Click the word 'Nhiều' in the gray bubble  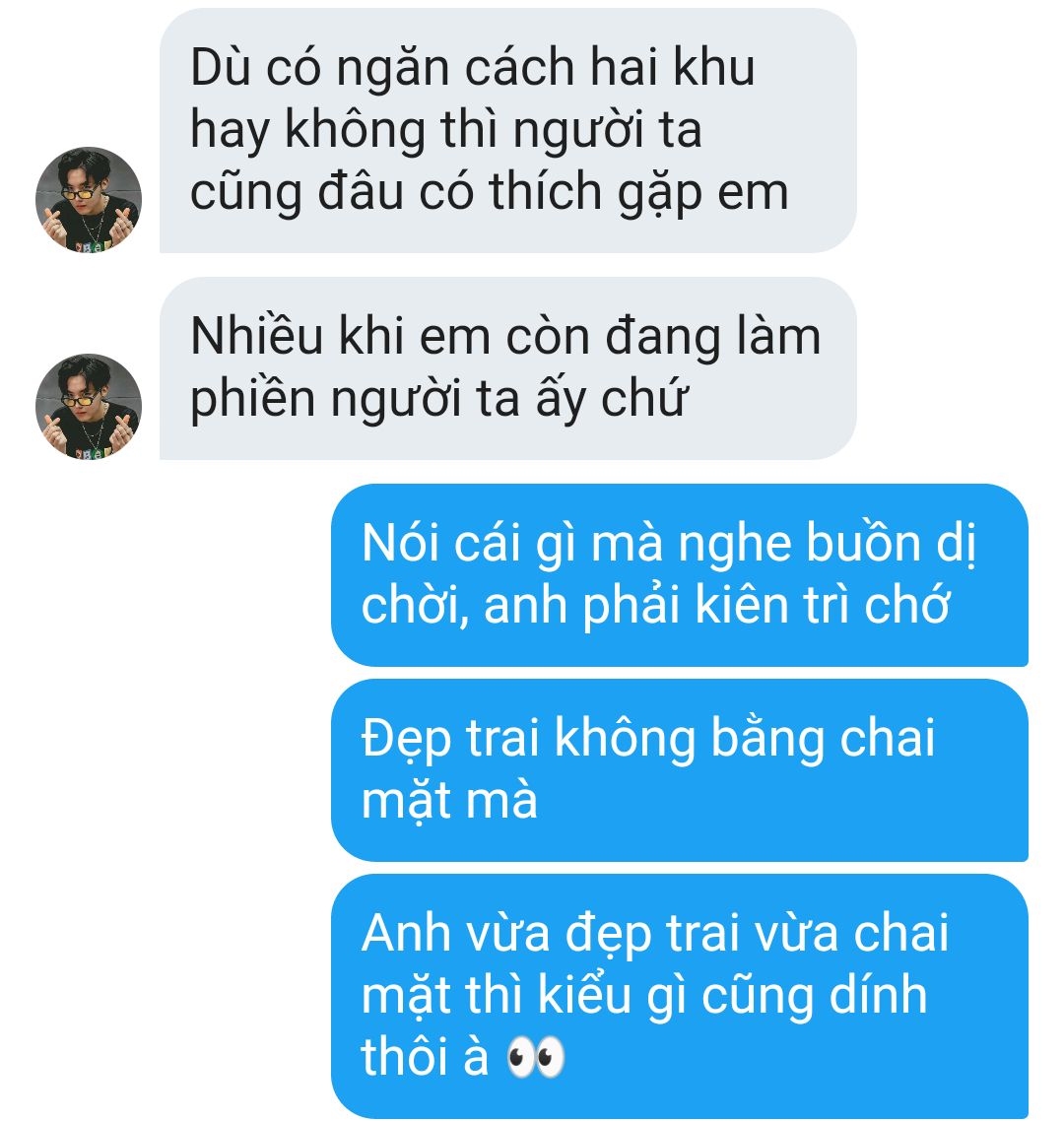point(257,337)
